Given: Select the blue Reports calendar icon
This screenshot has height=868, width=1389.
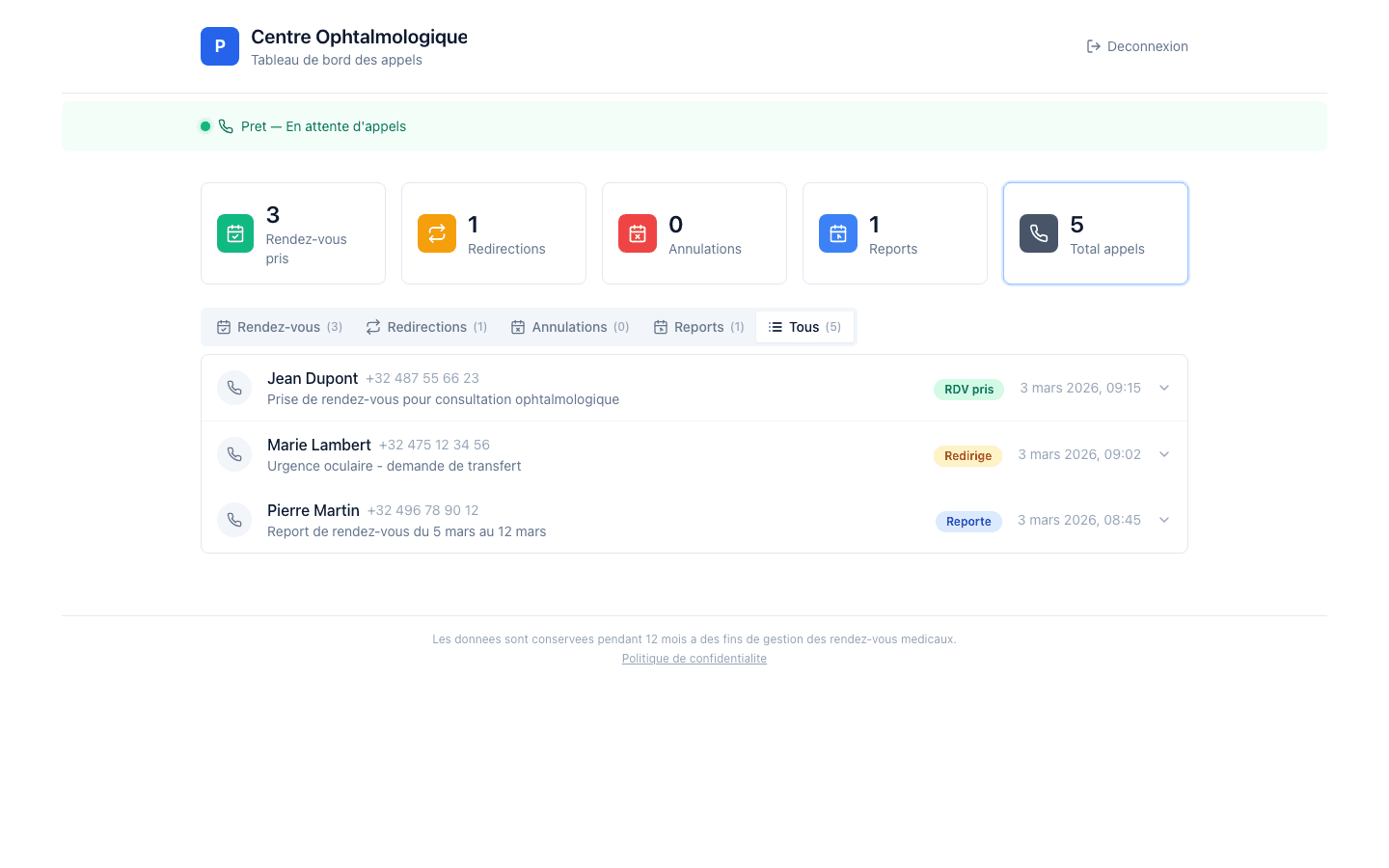Looking at the screenshot, I should tap(837, 232).
